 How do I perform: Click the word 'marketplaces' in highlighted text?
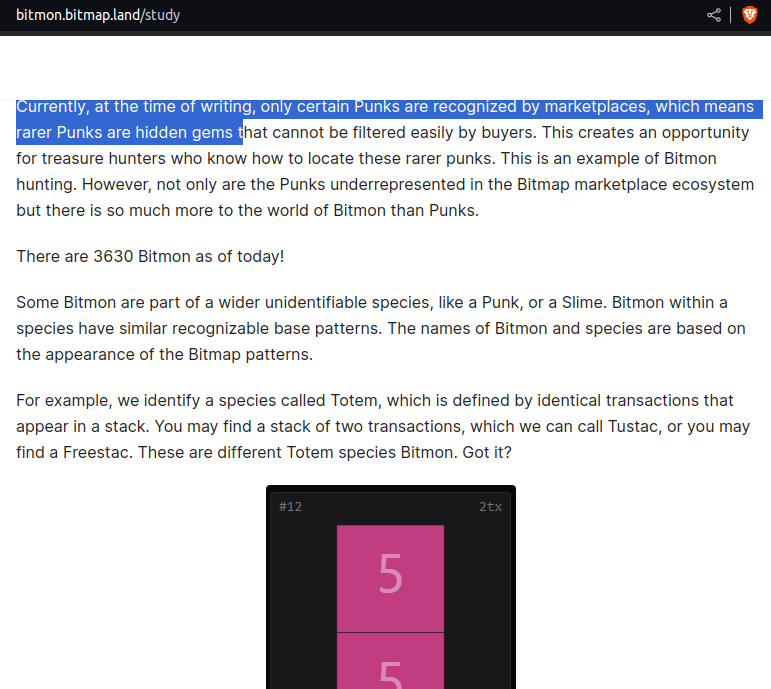[594, 107]
